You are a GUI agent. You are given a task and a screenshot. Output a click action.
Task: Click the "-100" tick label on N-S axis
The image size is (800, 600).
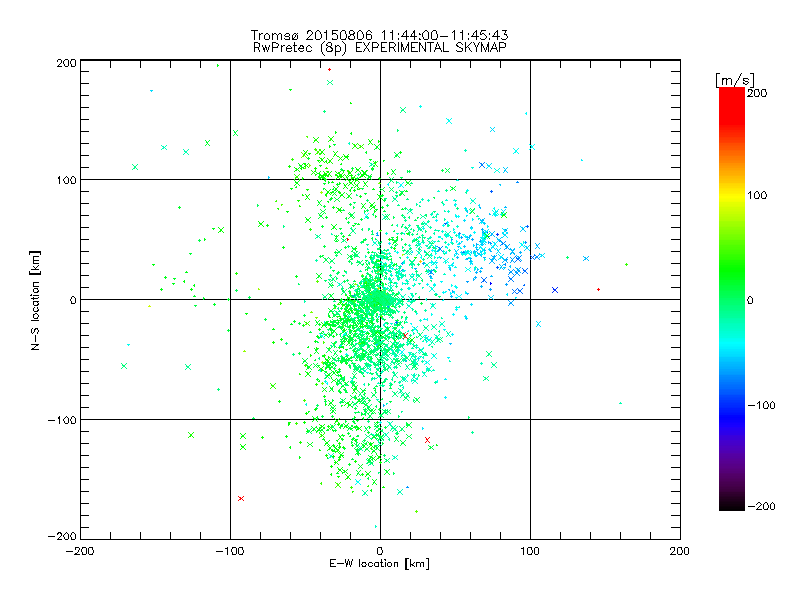click(x=62, y=420)
